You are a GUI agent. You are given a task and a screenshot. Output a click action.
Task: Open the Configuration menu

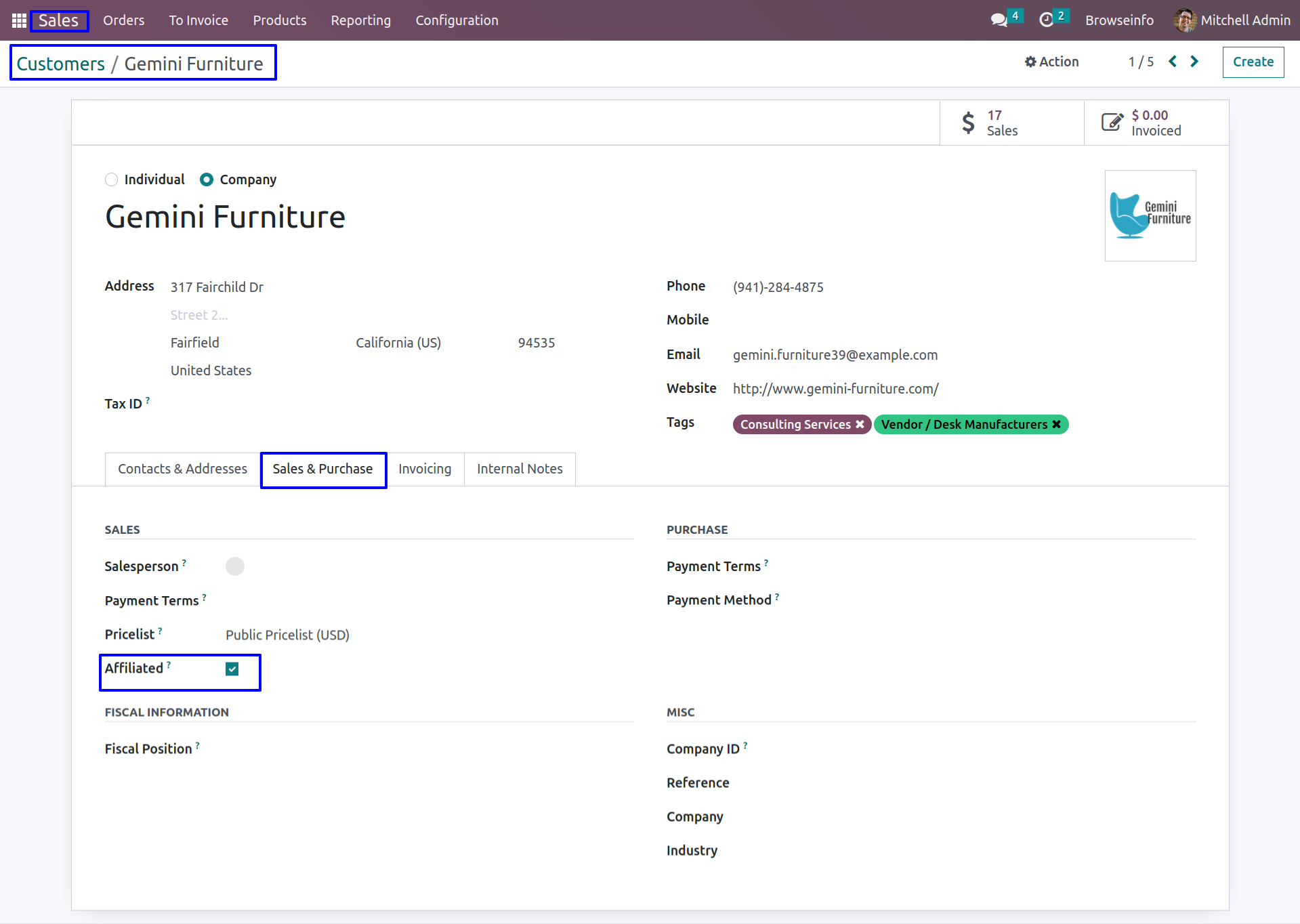[x=457, y=20]
